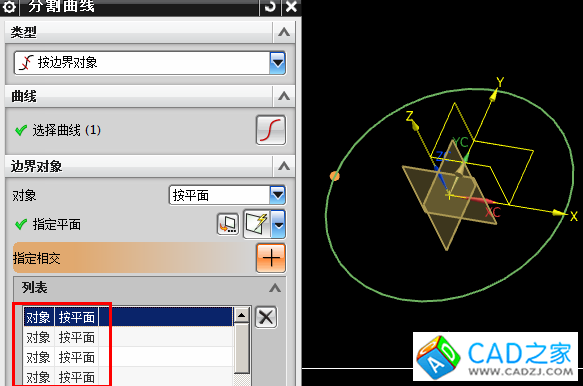Viewport: 583px width, 386px height.
Task: Collapse the 曲线 section
Action: click(284, 96)
